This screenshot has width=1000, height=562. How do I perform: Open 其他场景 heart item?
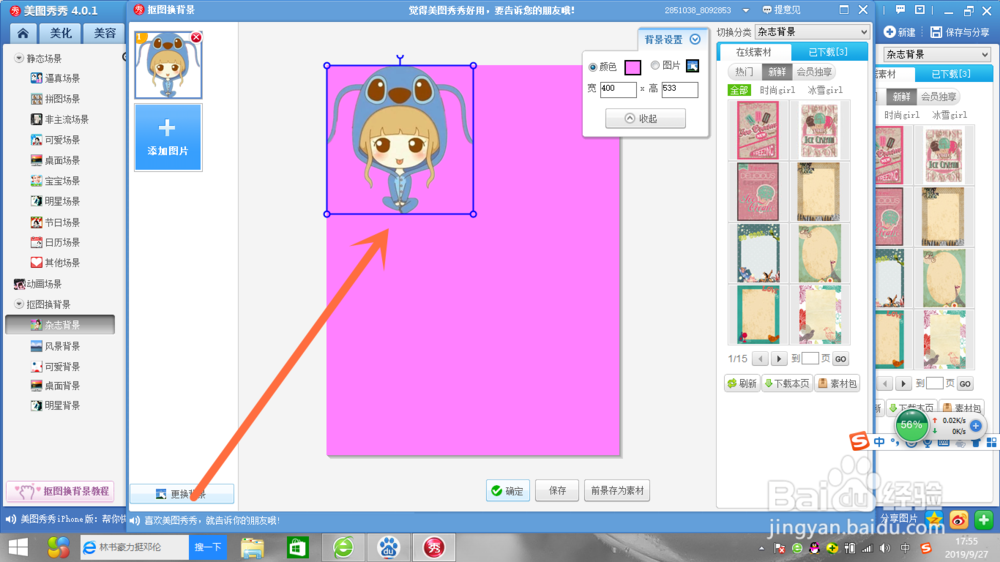tap(55, 262)
